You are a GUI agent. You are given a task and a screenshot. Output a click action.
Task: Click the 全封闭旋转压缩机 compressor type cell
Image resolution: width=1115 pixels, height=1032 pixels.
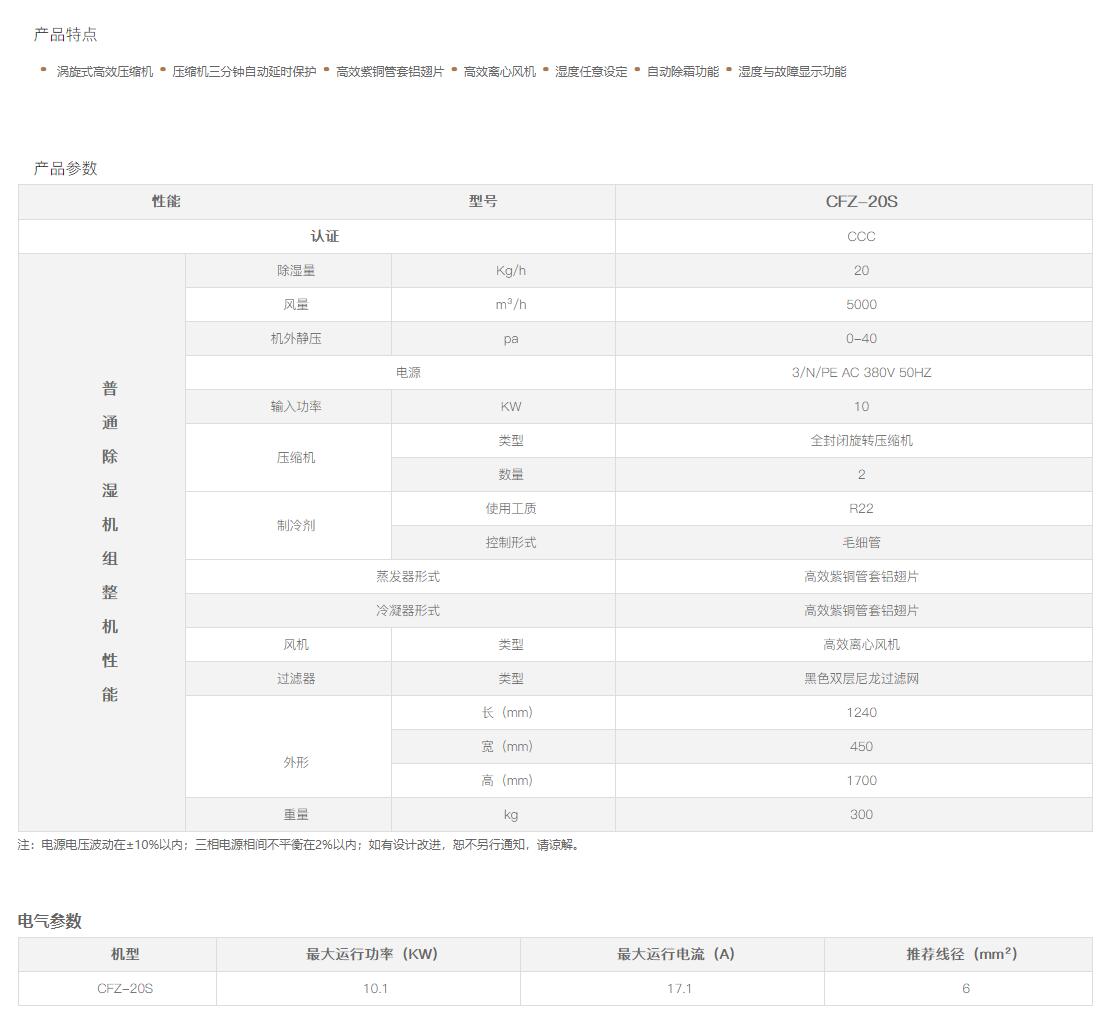[x=861, y=441]
